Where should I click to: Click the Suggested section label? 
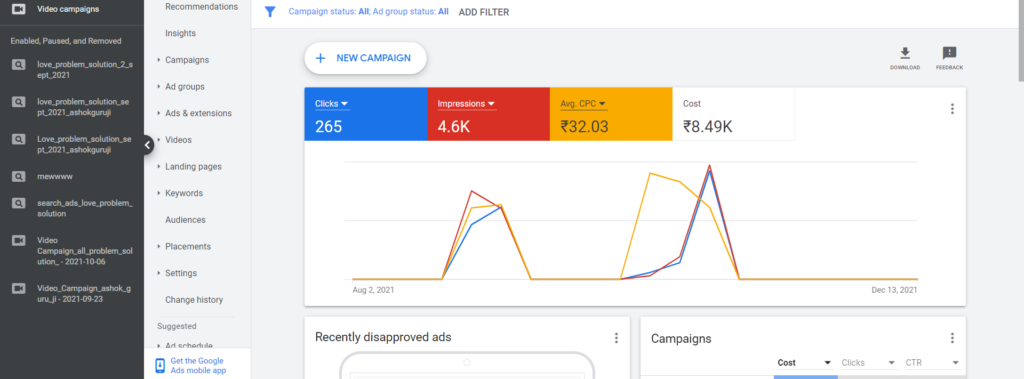[x=177, y=326]
